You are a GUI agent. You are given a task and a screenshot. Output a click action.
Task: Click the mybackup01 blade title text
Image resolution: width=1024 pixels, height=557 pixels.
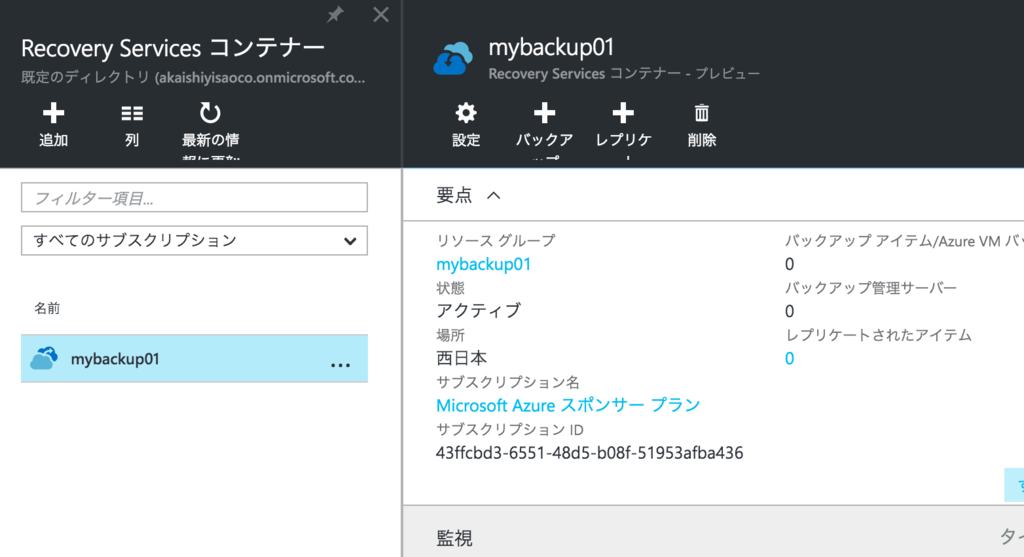click(551, 47)
